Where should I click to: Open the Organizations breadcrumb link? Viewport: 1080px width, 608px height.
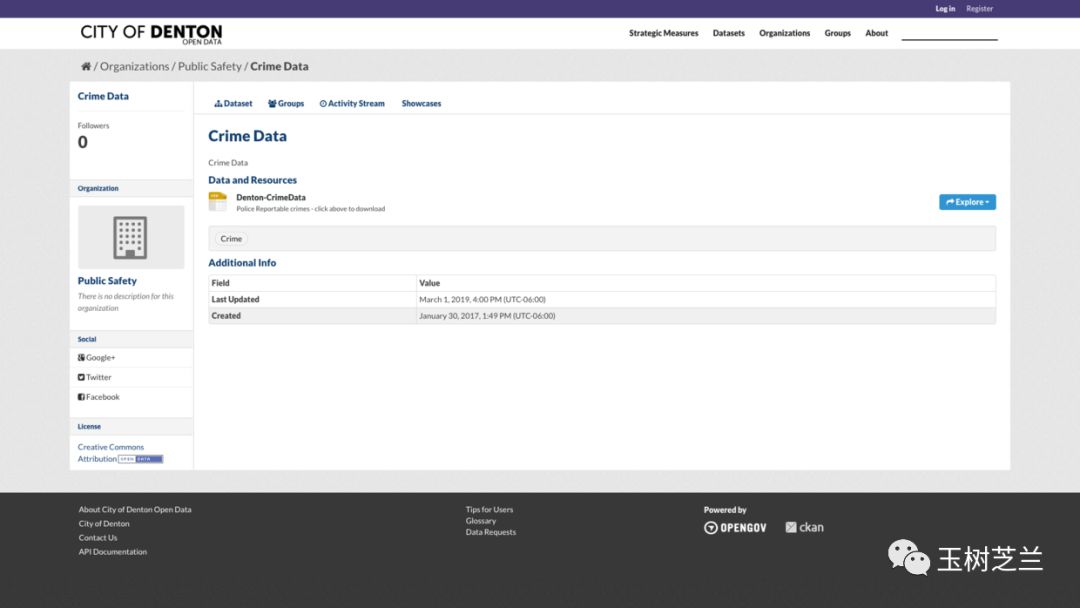pos(134,66)
